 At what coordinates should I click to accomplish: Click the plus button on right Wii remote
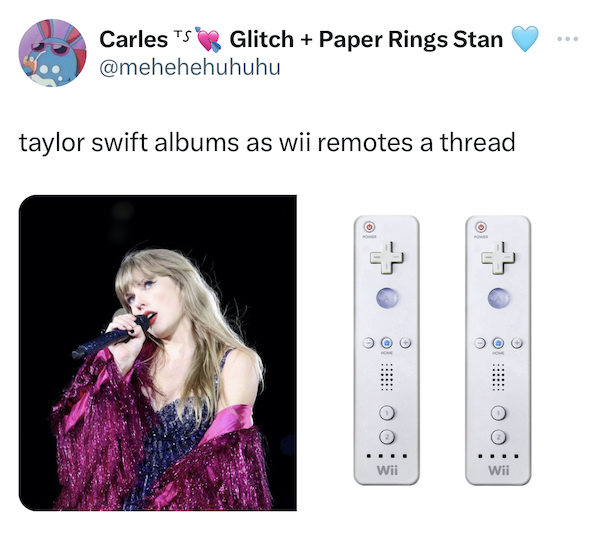tap(517, 343)
